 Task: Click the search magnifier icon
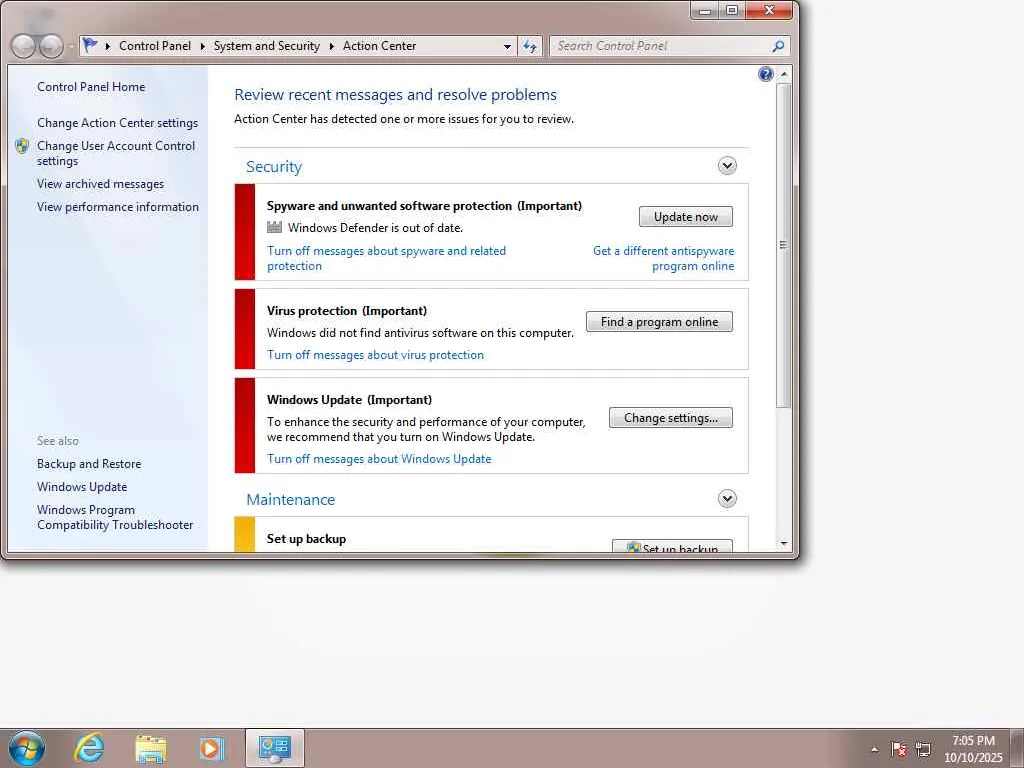777,46
